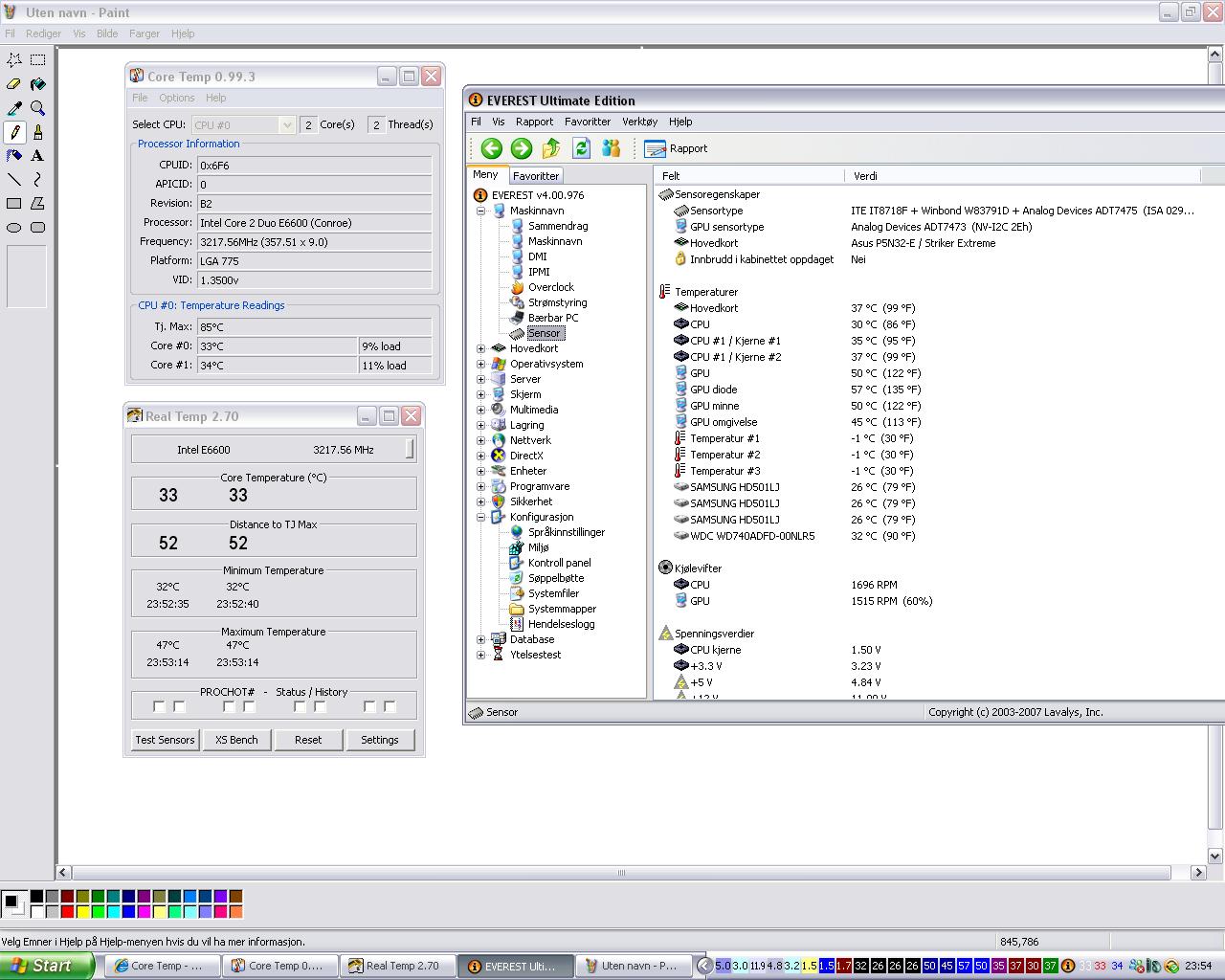Viewport: 1225px width, 980px height.
Task: Click the Windows Start button
Action: point(47,966)
